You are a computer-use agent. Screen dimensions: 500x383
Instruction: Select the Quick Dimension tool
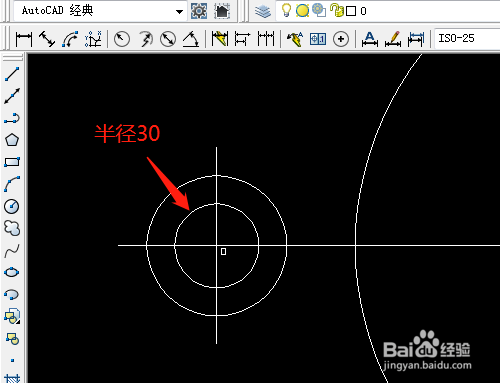220,39
